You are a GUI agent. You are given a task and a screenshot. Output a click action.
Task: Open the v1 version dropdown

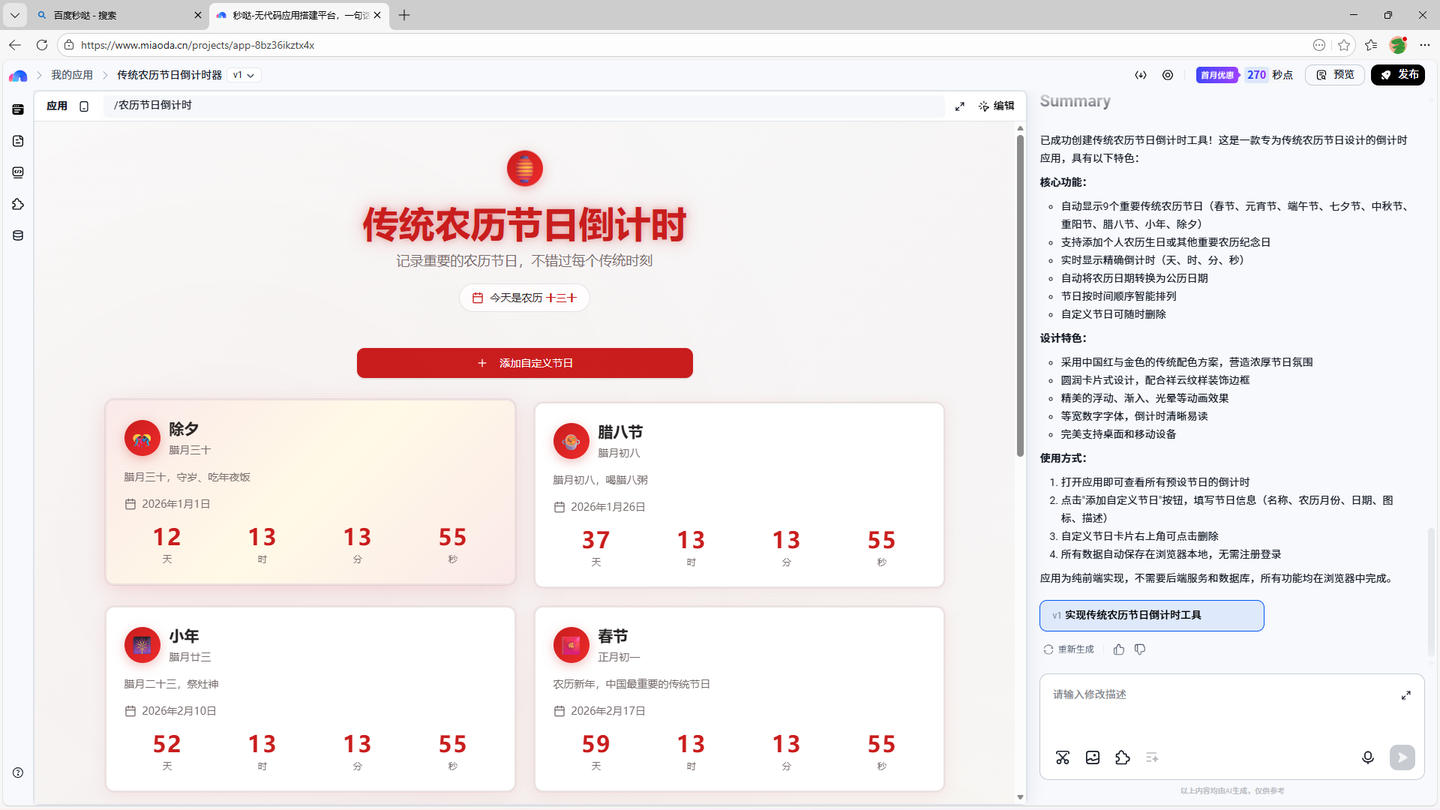tap(243, 74)
